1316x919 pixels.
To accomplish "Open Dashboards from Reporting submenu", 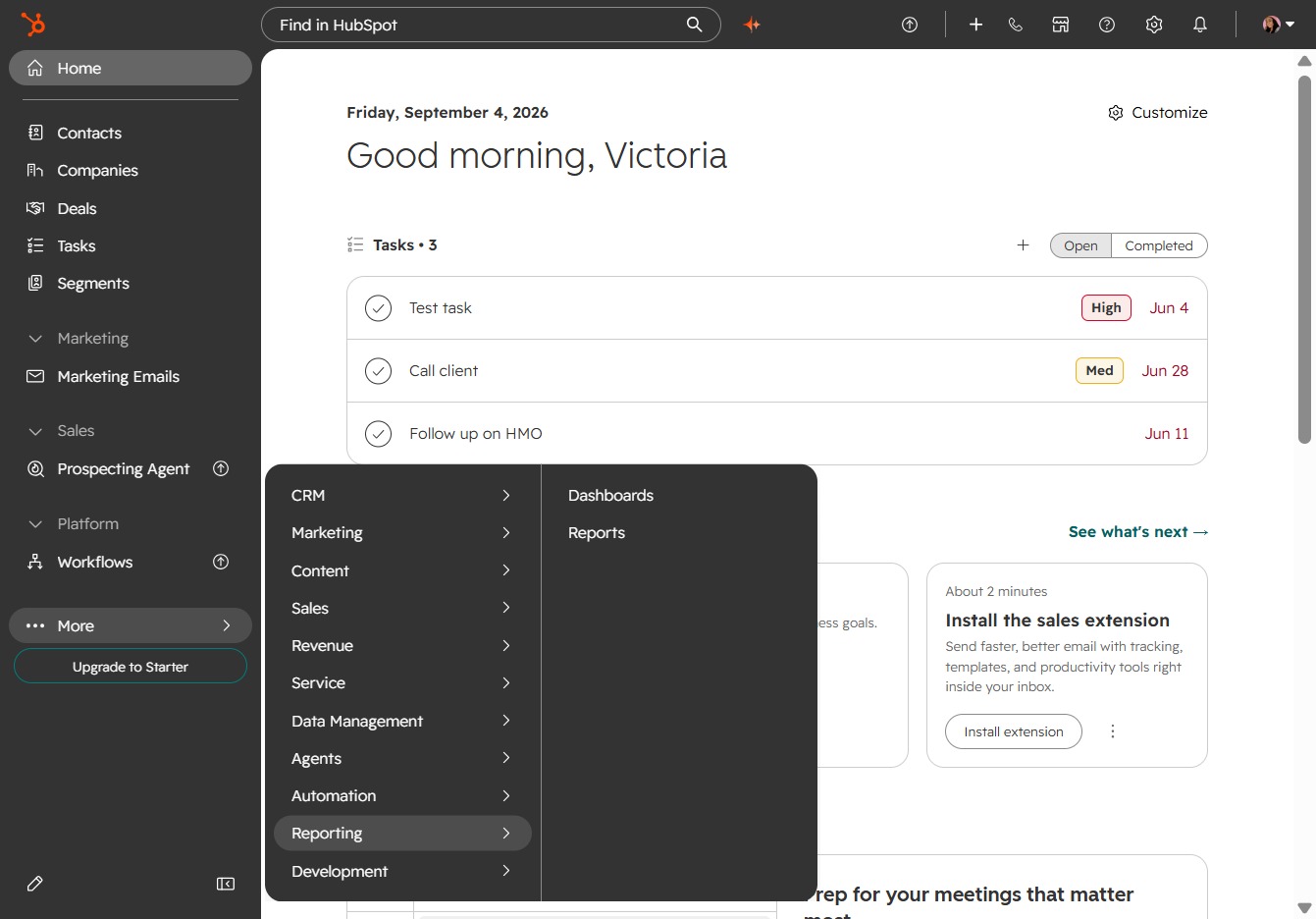I will pyautogui.click(x=610, y=496).
